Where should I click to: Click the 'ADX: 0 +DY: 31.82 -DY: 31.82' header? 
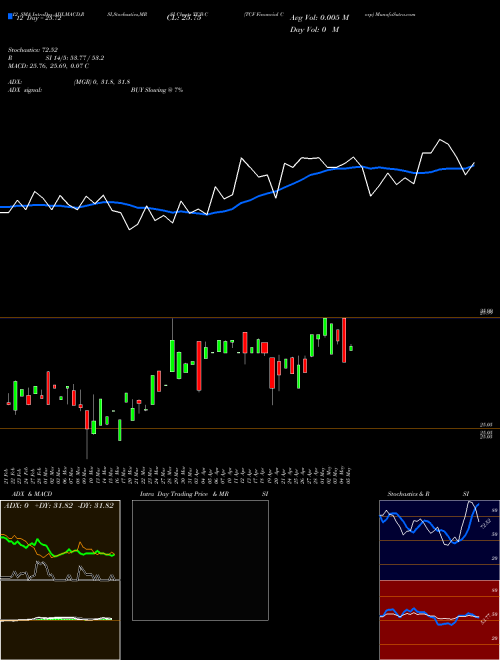59,506
